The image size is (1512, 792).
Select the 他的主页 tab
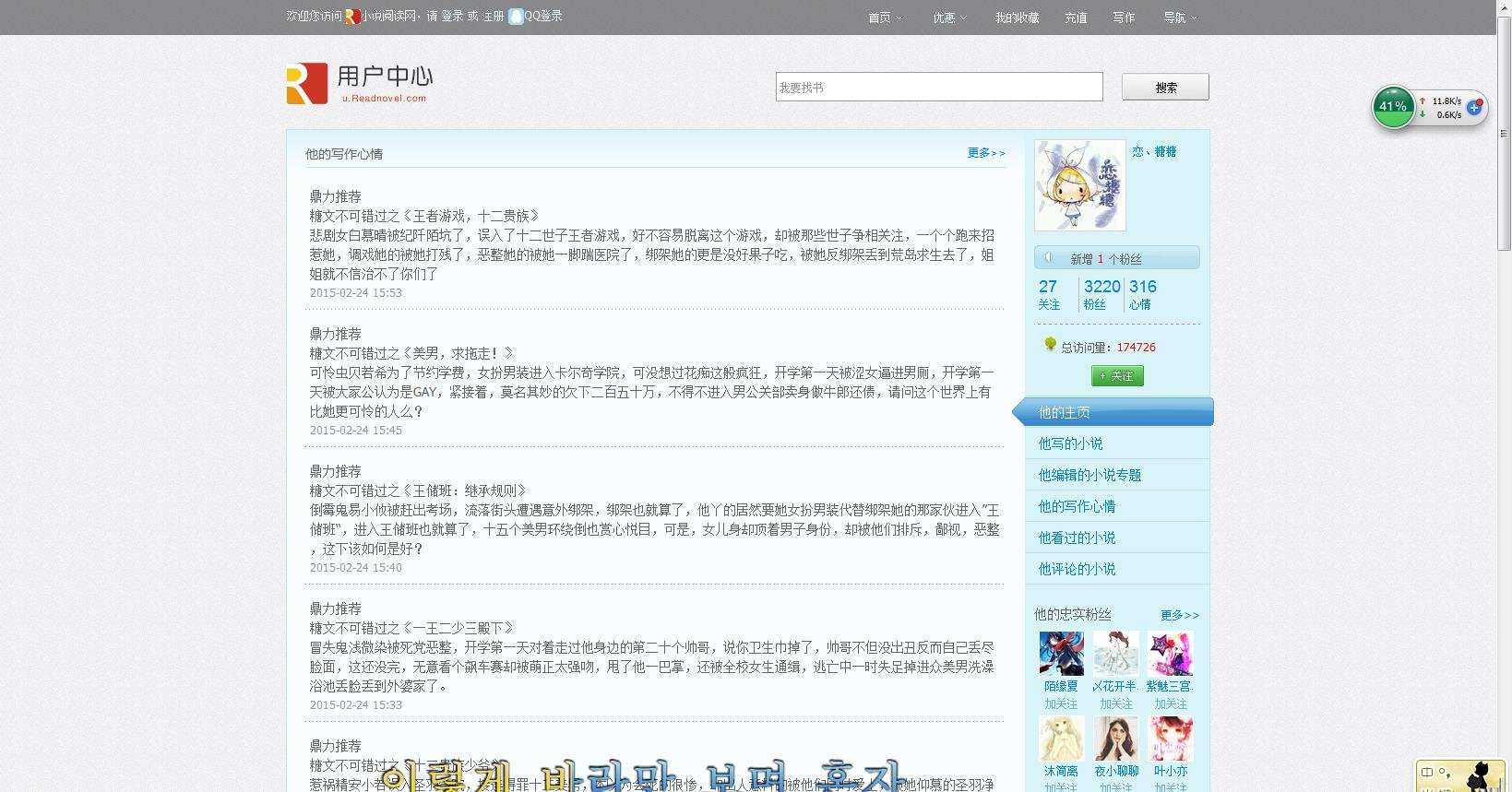[1113, 412]
